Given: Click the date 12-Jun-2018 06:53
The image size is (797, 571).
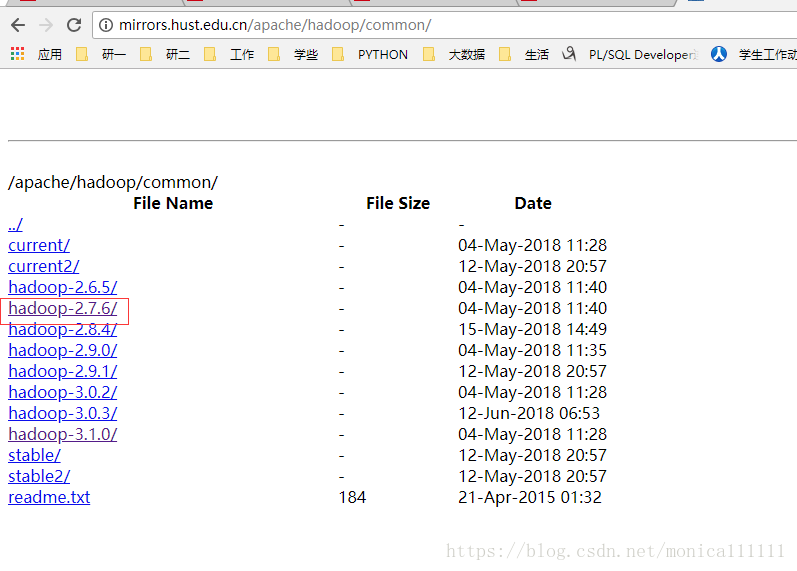Looking at the screenshot, I should [x=529, y=413].
